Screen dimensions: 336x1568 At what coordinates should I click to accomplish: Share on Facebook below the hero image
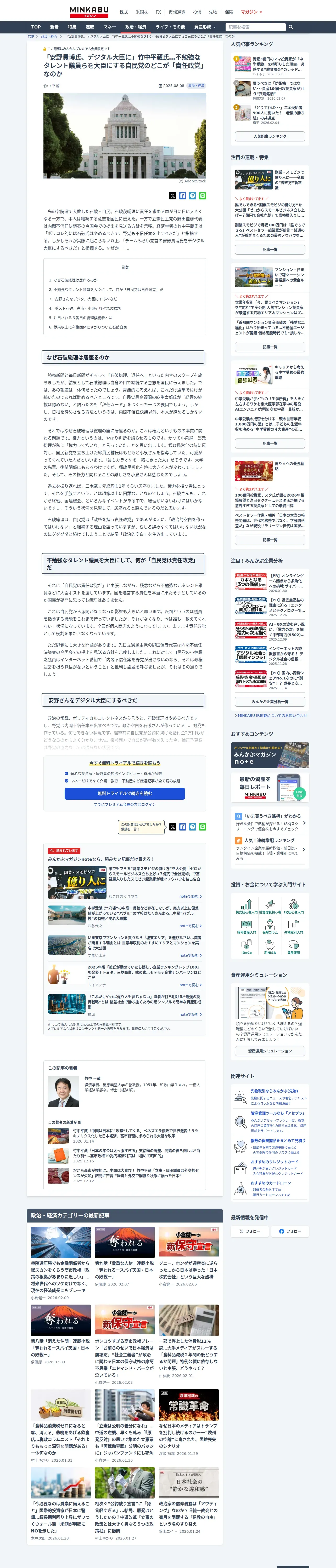tap(182, 196)
